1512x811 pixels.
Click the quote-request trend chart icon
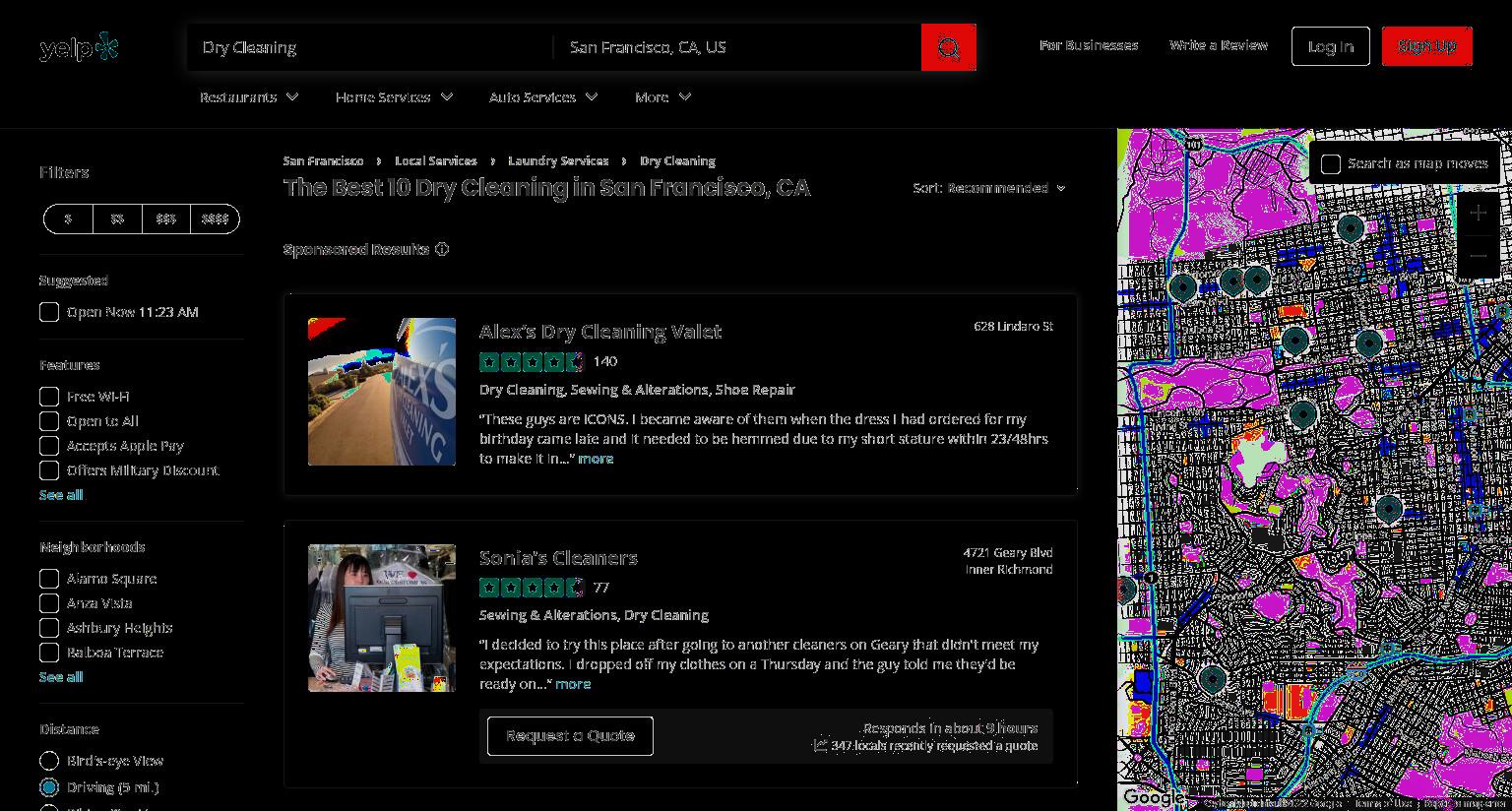[x=820, y=745]
